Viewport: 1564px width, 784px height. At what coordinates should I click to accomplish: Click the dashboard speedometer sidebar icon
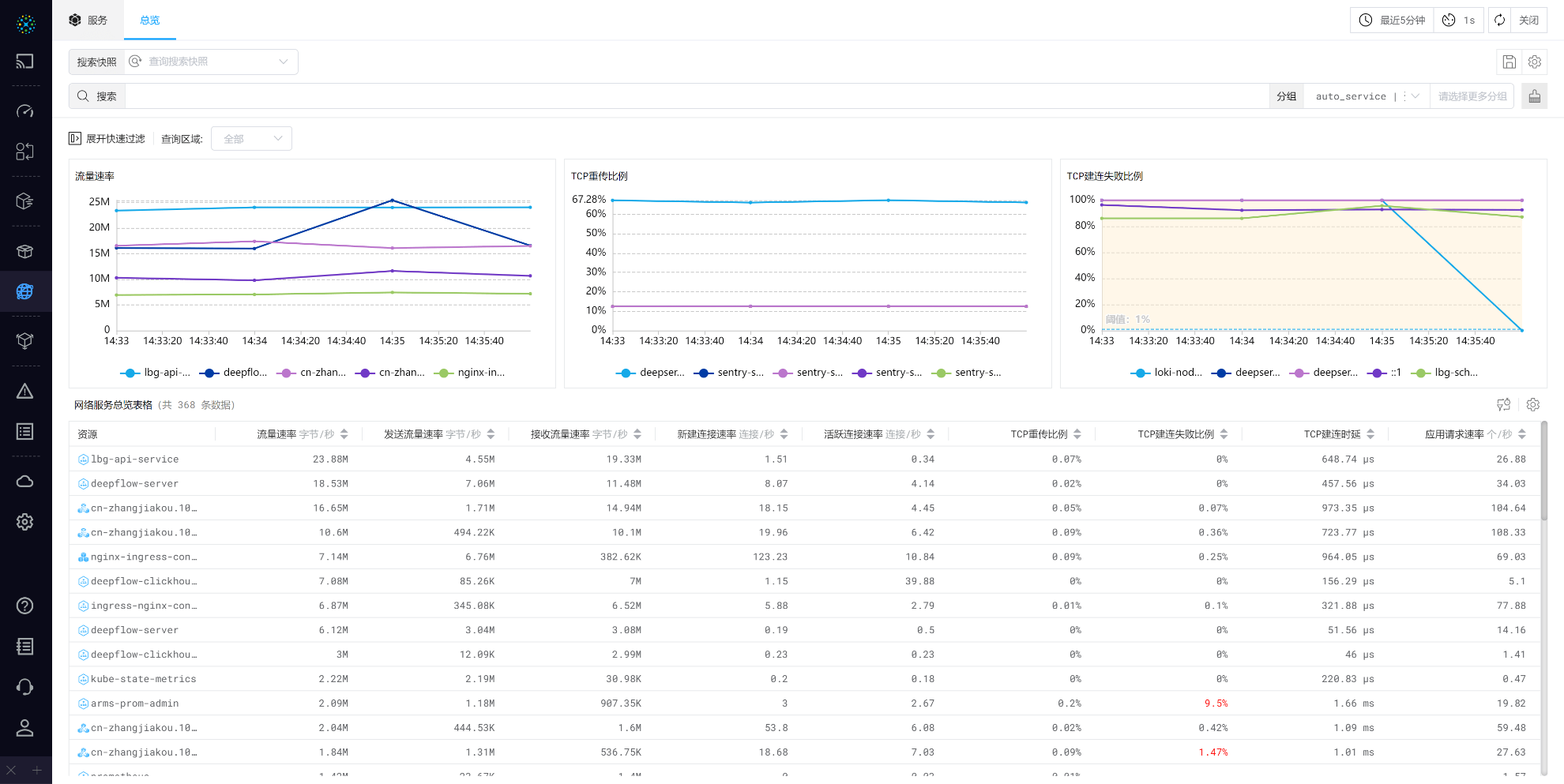(x=25, y=111)
